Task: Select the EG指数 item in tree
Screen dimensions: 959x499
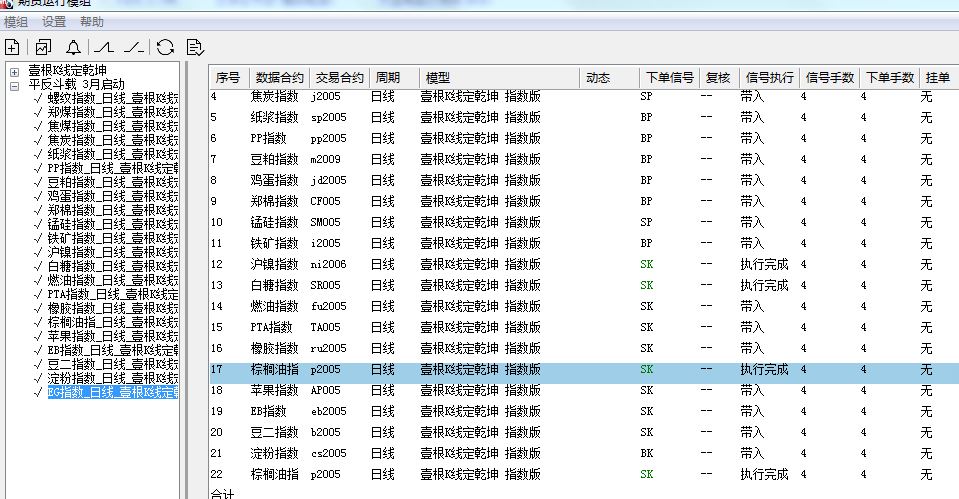Action: [112, 393]
